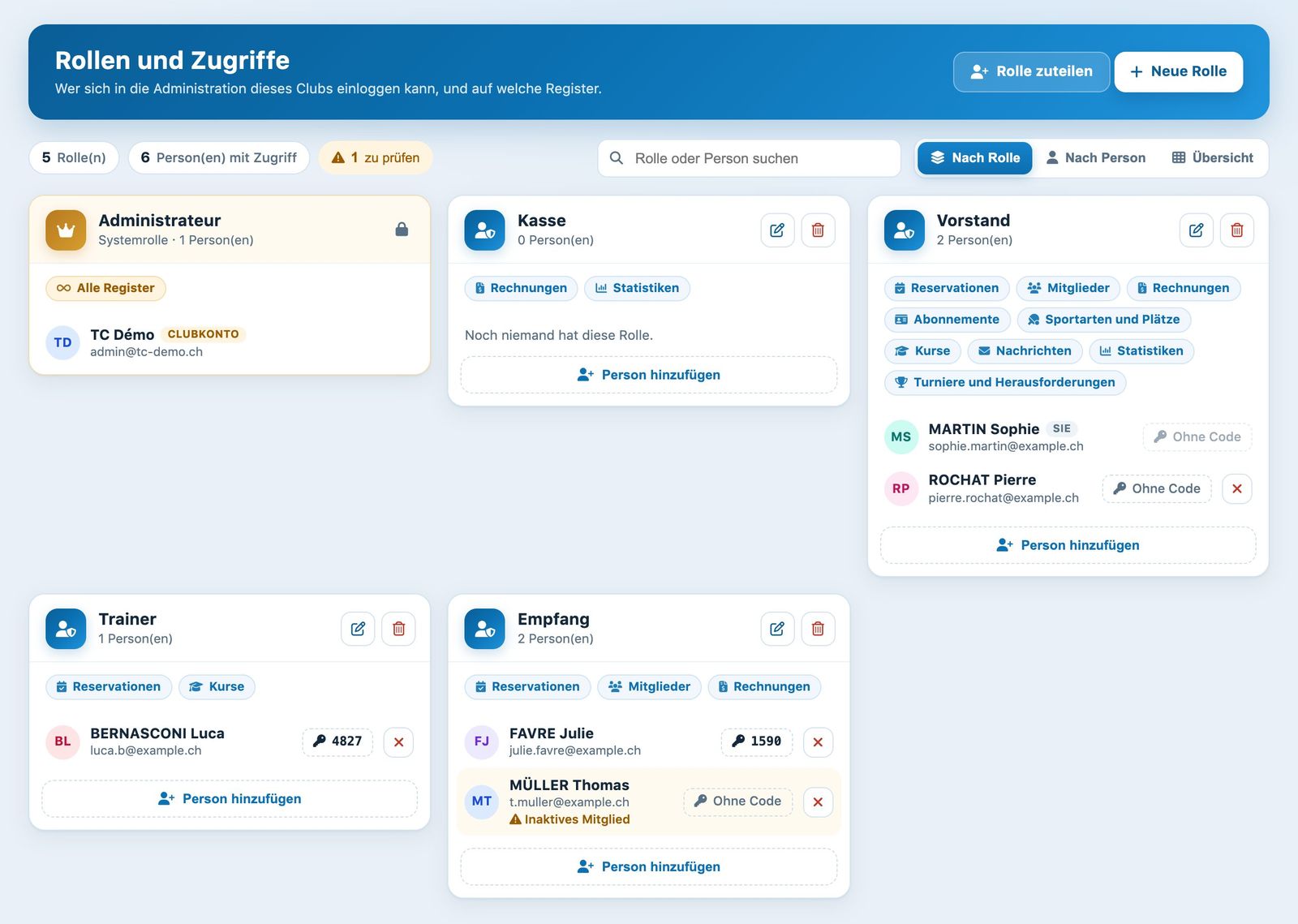Remove MÜLLER Thomas from Empfang
The height and width of the screenshot is (924, 1298).
pos(818,802)
